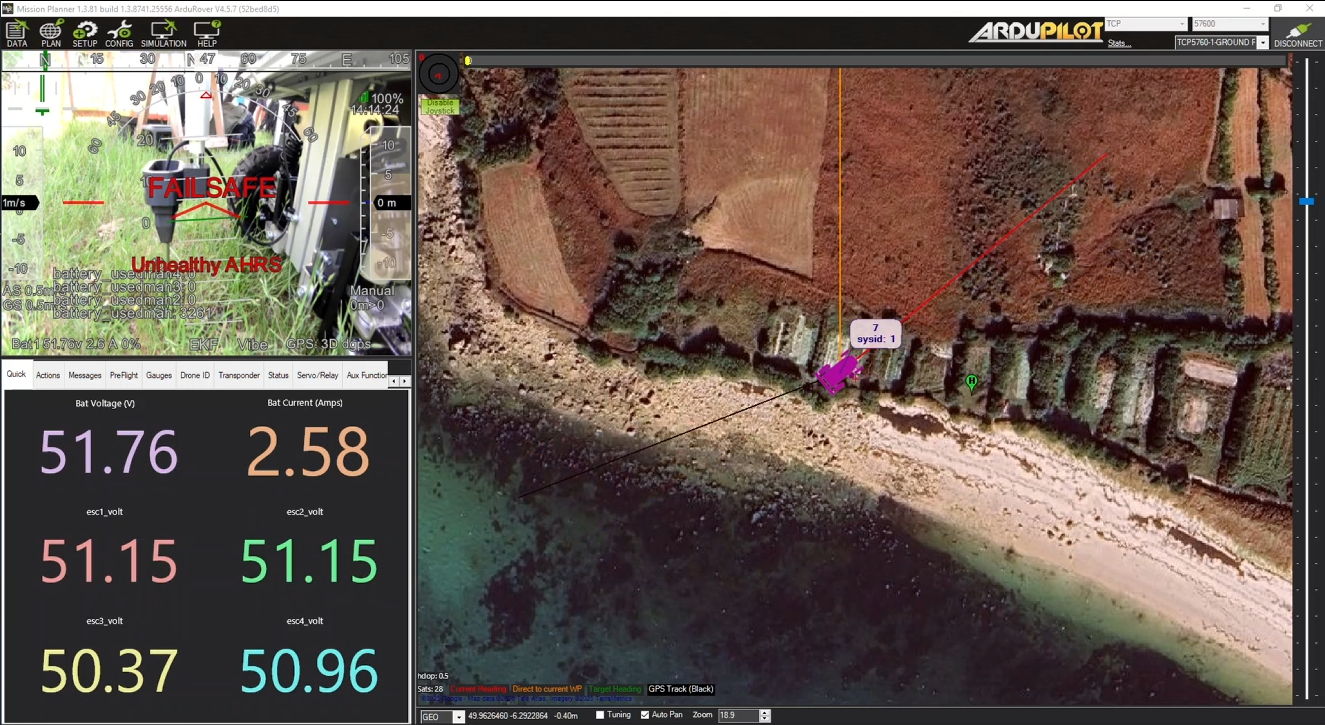Open the CONFIG tuning screen
The width and height of the screenshot is (1325, 725).
[x=119, y=34]
